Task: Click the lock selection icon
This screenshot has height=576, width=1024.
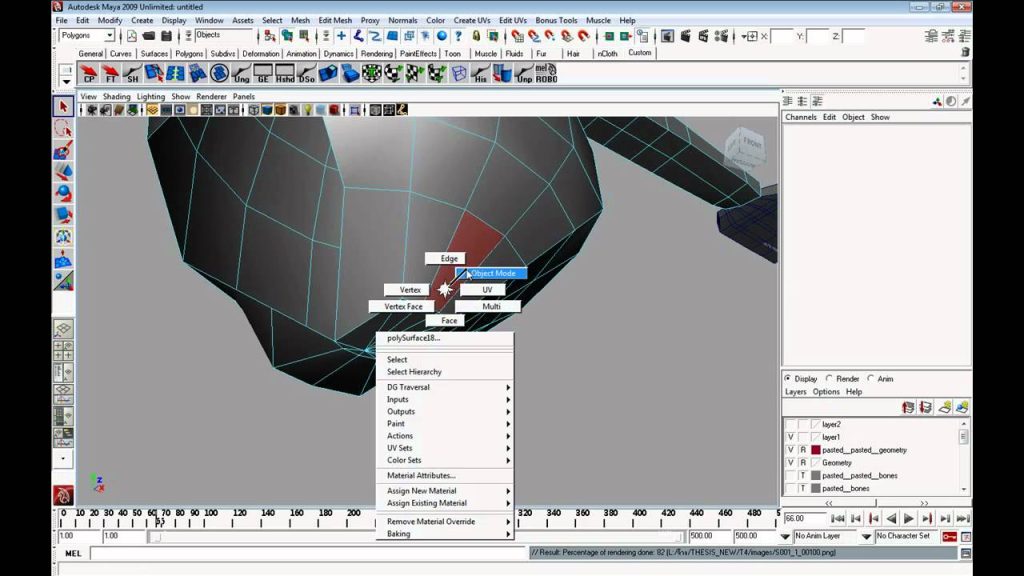Action: pyautogui.click(x=476, y=36)
